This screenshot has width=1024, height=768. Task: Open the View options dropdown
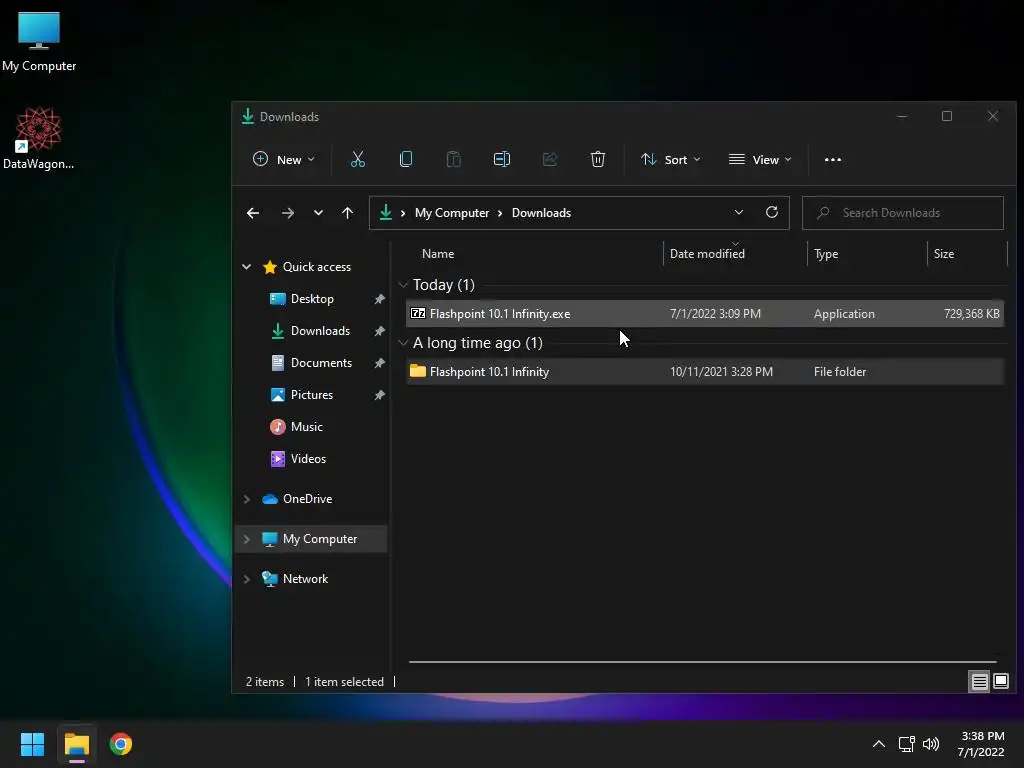[760, 159]
